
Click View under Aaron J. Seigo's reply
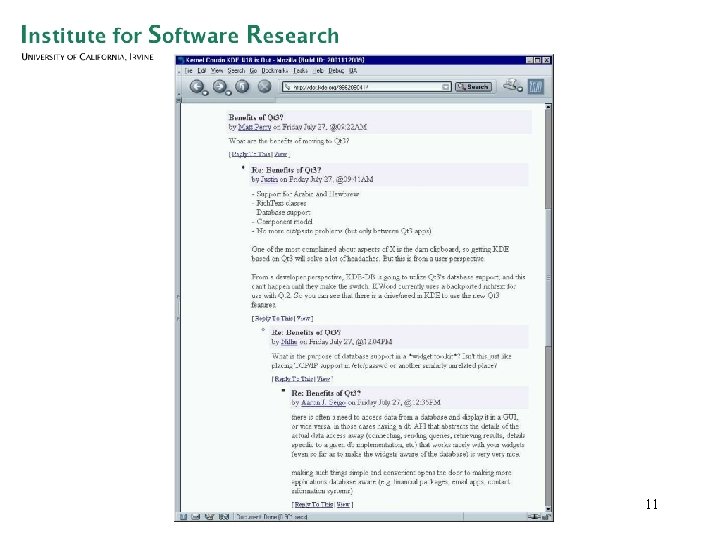343,504
